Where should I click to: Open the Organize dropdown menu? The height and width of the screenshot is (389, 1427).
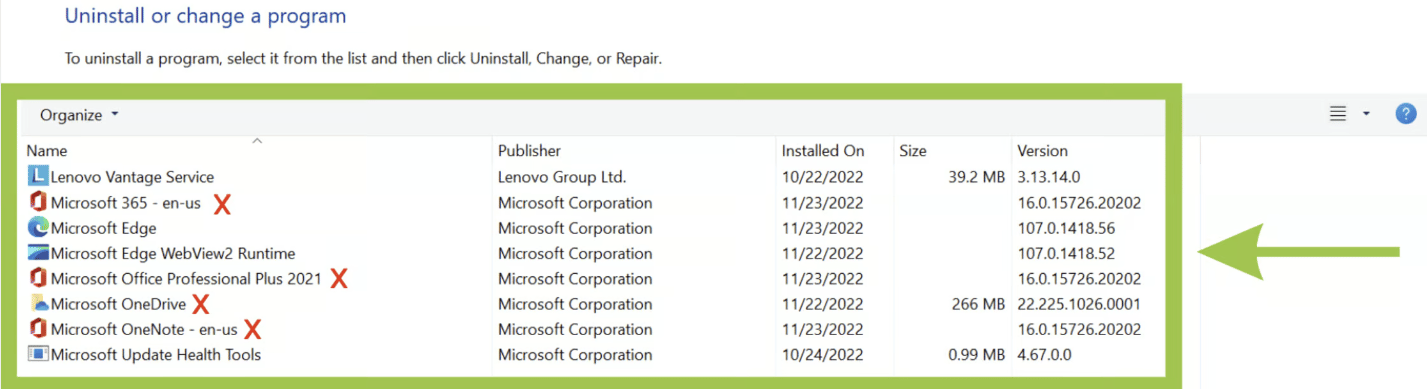pyautogui.click(x=79, y=115)
